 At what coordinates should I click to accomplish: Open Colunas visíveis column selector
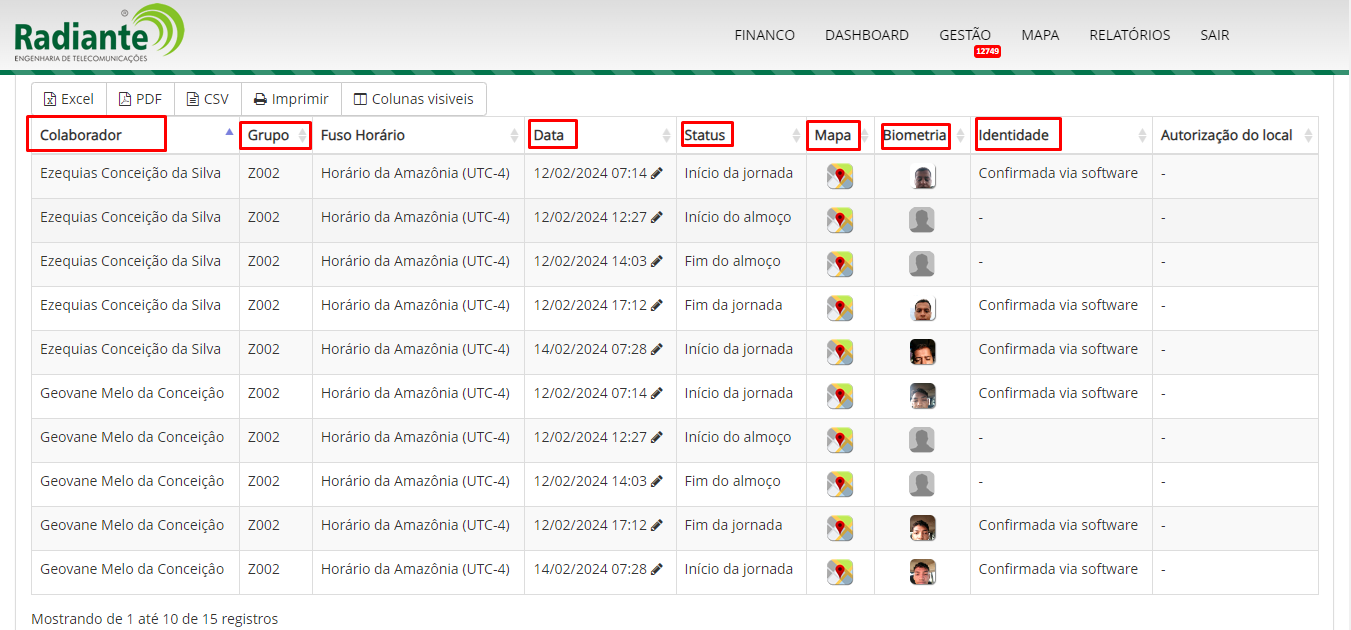point(414,99)
